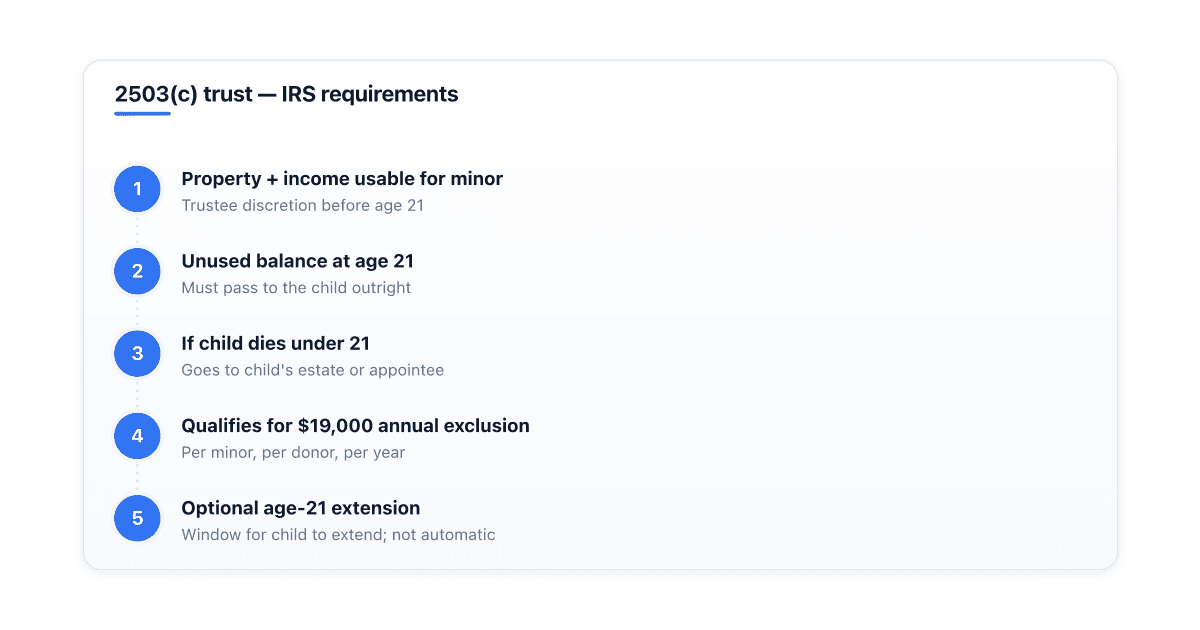Click the step 5 circle icon
The height and width of the screenshot is (630, 1200).
[x=138, y=518]
